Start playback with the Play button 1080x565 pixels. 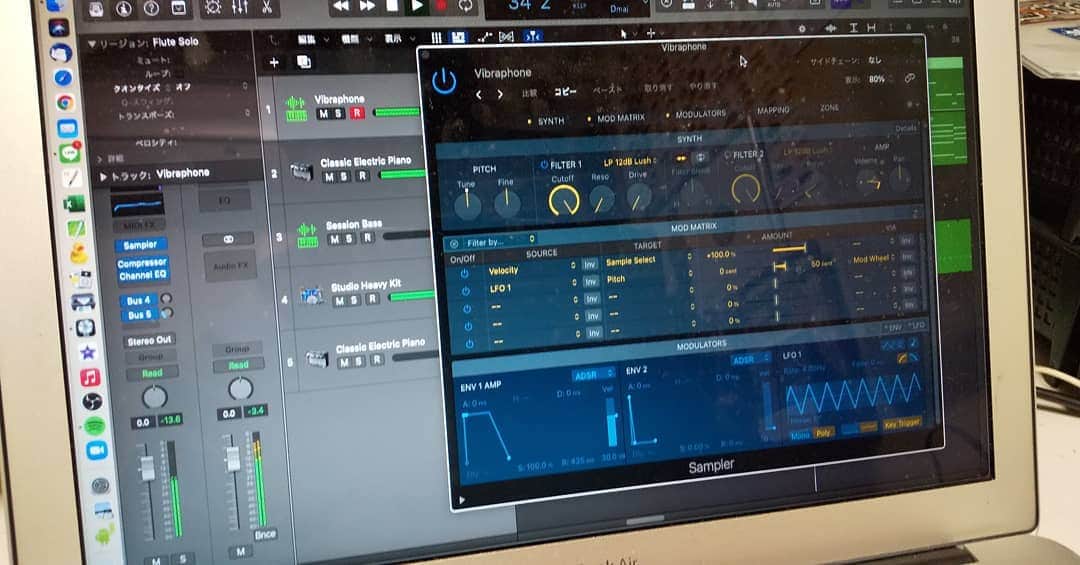pyautogui.click(x=417, y=6)
